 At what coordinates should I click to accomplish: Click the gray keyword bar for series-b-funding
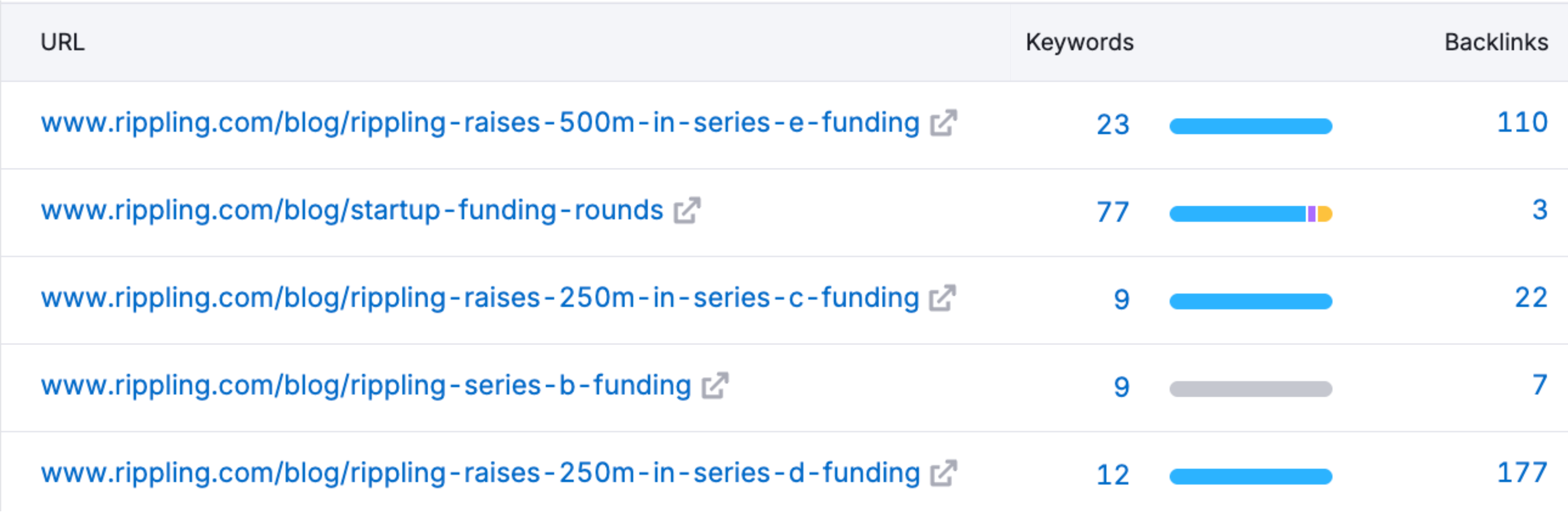(x=1251, y=389)
